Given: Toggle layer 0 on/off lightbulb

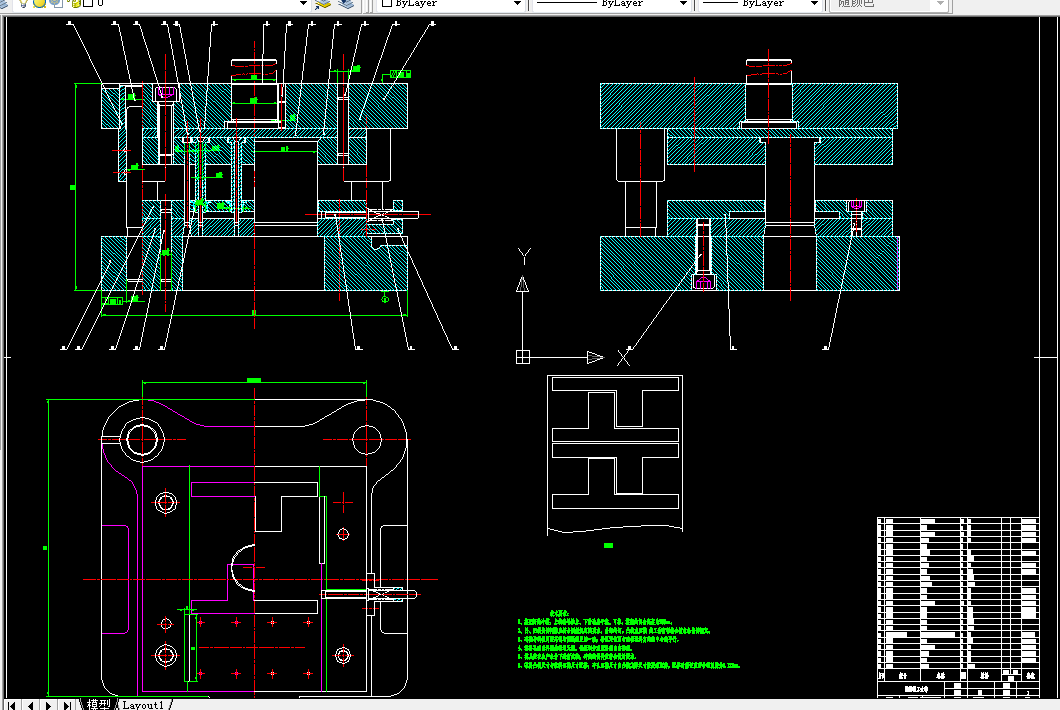Looking at the screenshot, I should (x=24, y=3).
